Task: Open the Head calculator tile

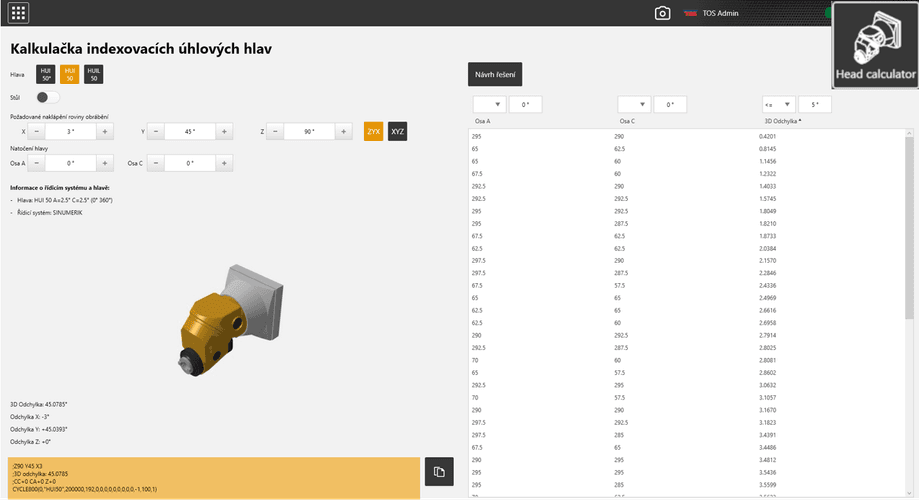Action: tap(875, 45)
